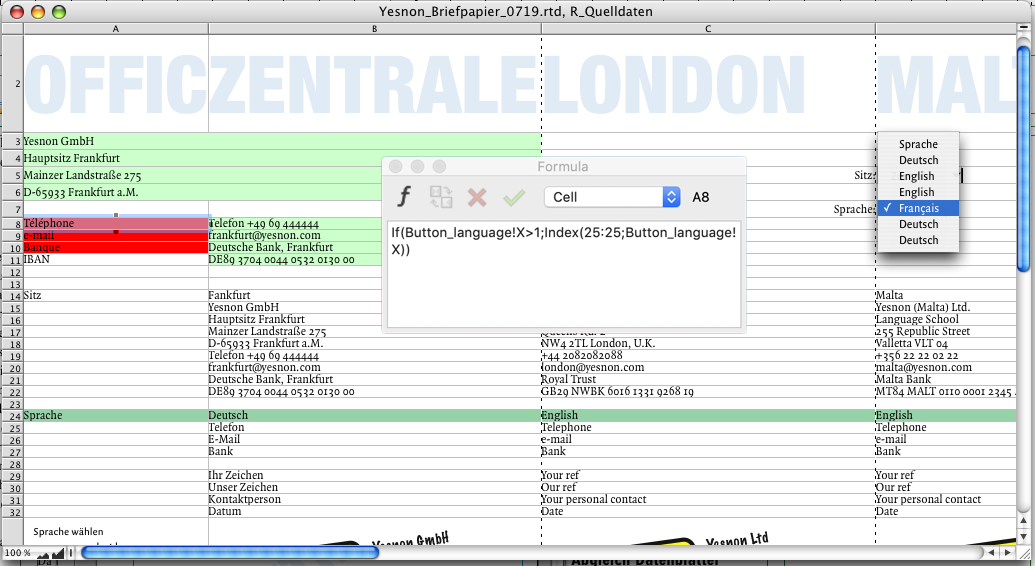Click the function insert f icon

[x=405, y=197]
